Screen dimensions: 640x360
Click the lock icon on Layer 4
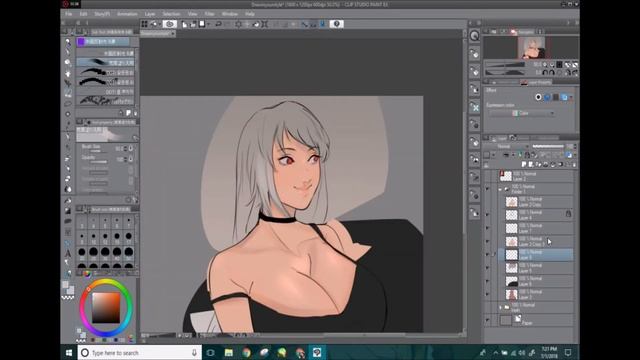coord(568,213)
